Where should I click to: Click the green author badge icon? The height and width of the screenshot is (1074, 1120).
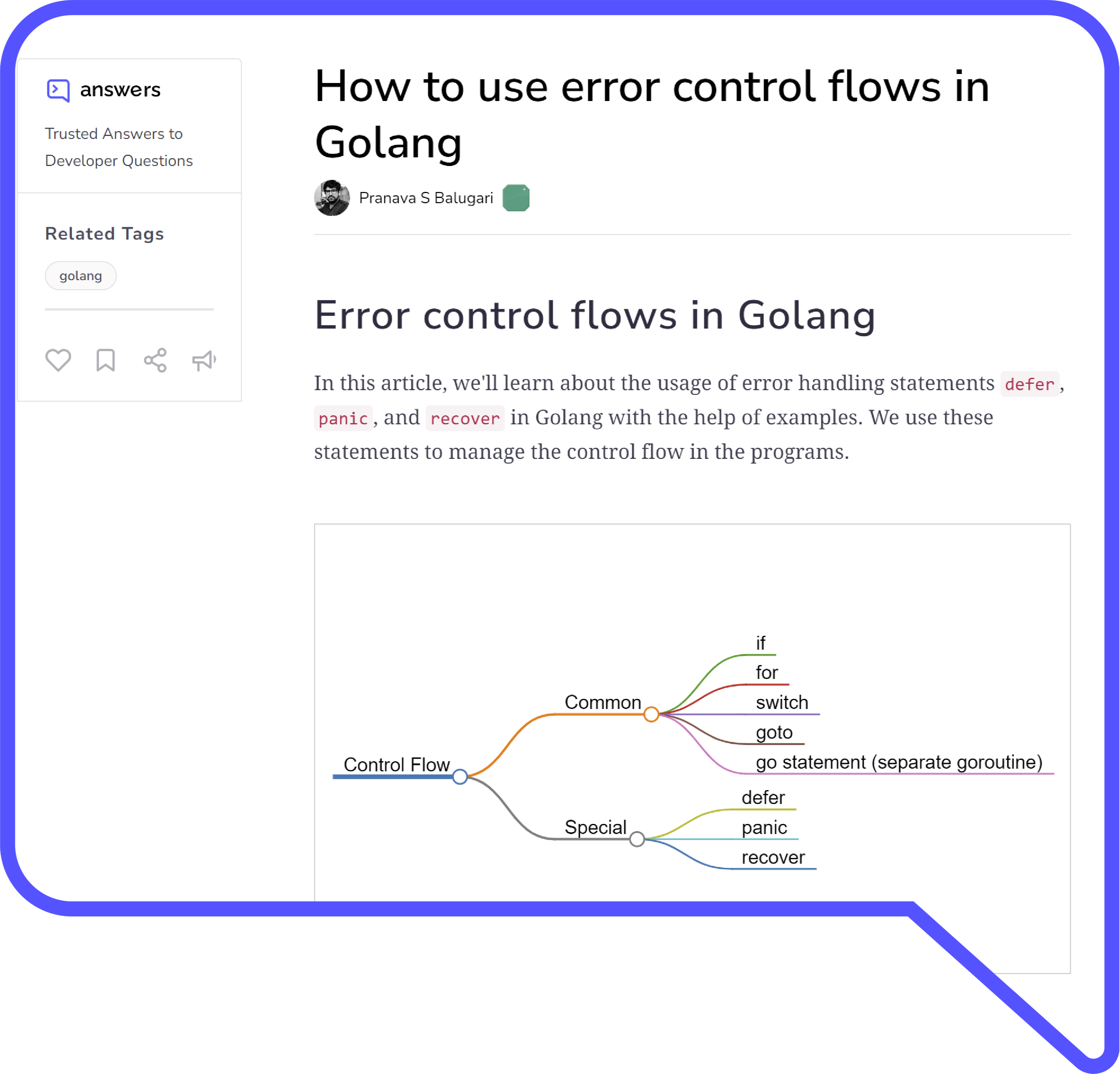tap(518, 197)
